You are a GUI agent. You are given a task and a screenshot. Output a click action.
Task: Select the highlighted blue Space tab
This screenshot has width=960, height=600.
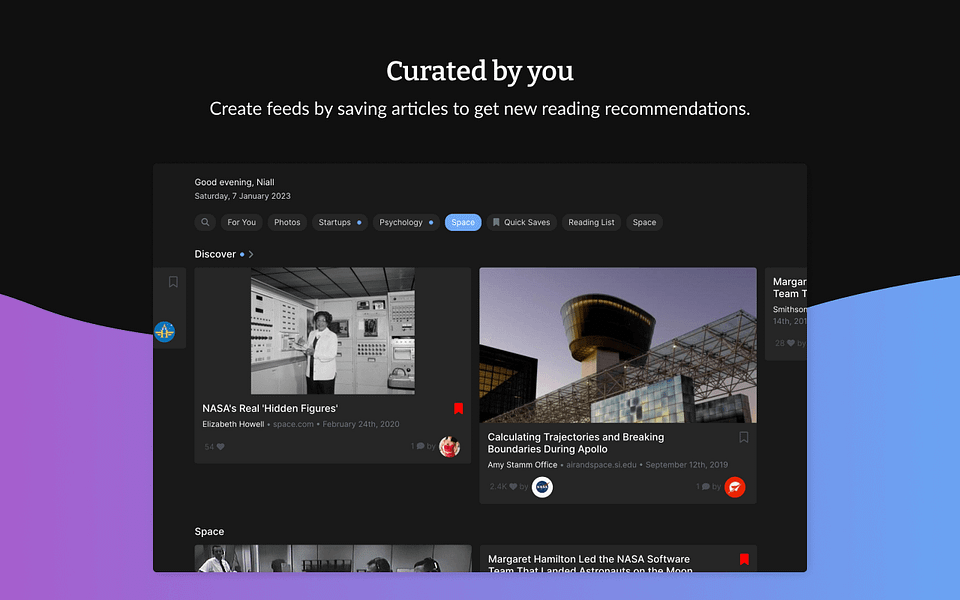[x=463, y=222]
